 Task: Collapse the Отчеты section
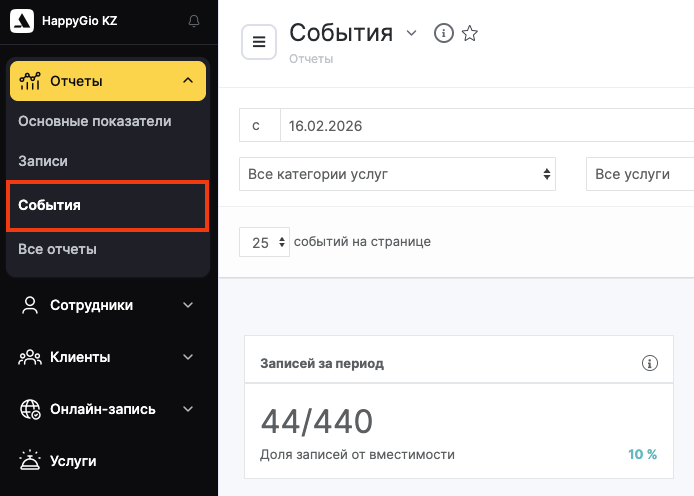coord(188,81)
